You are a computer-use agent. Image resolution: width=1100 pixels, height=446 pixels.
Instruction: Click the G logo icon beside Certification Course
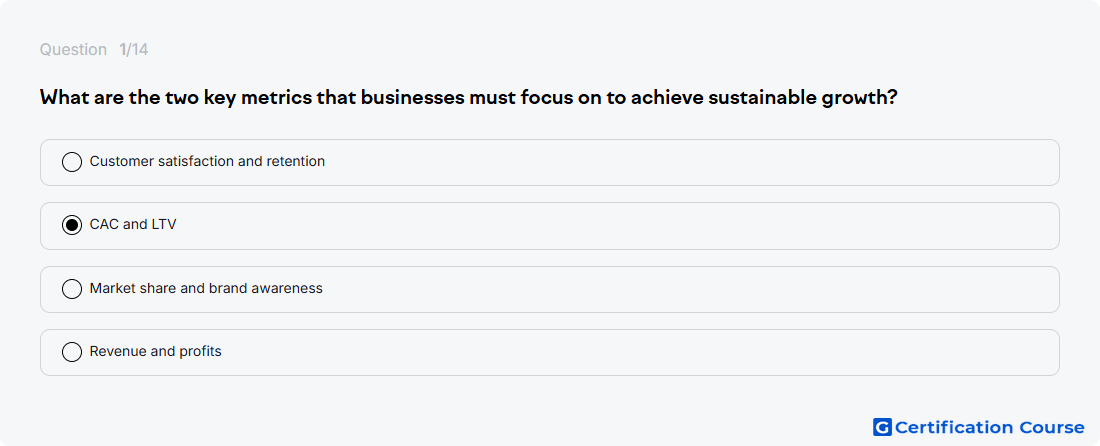(x=882, y=427)
